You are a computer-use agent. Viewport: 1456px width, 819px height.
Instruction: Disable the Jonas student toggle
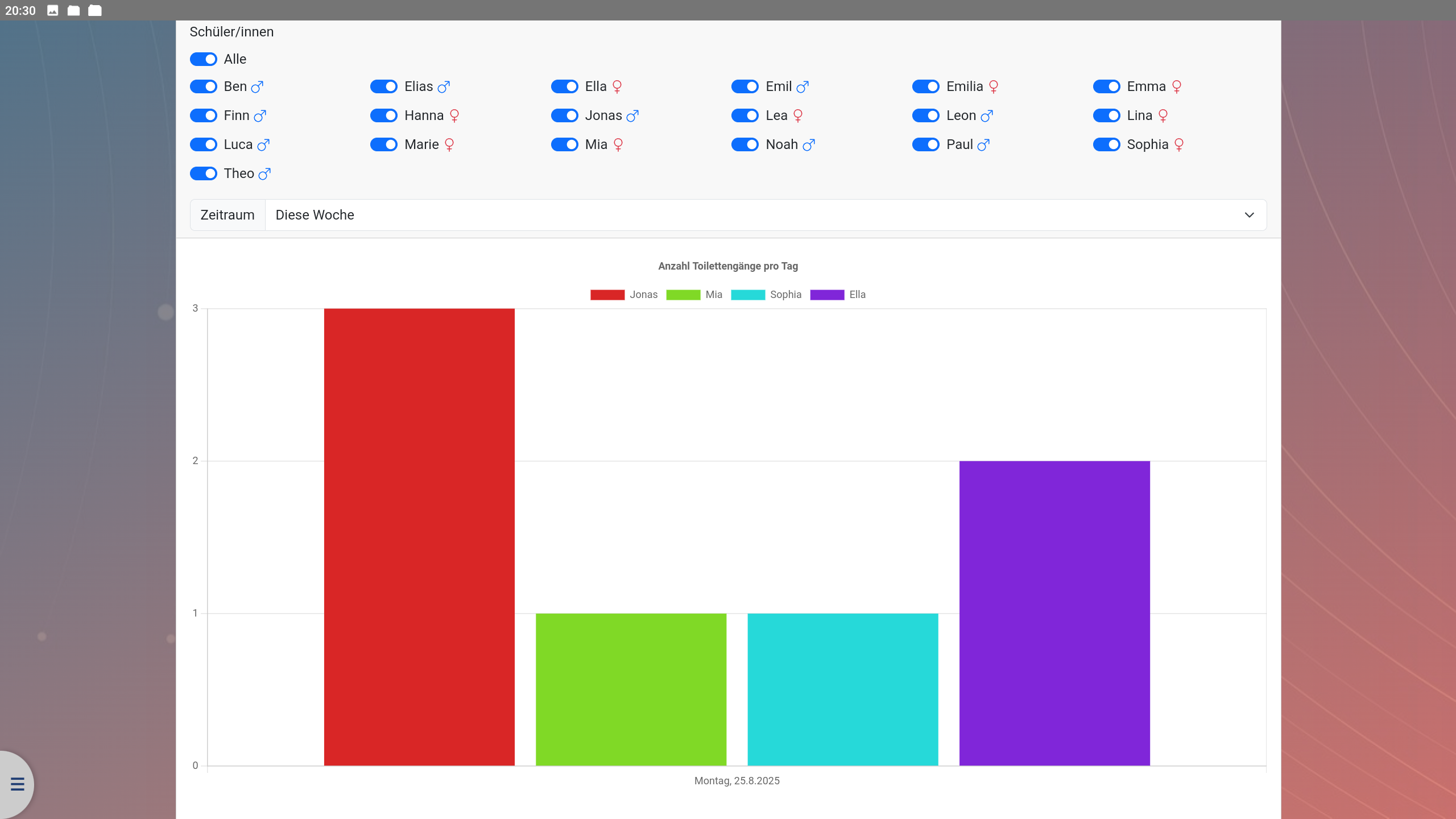[564, 115]
